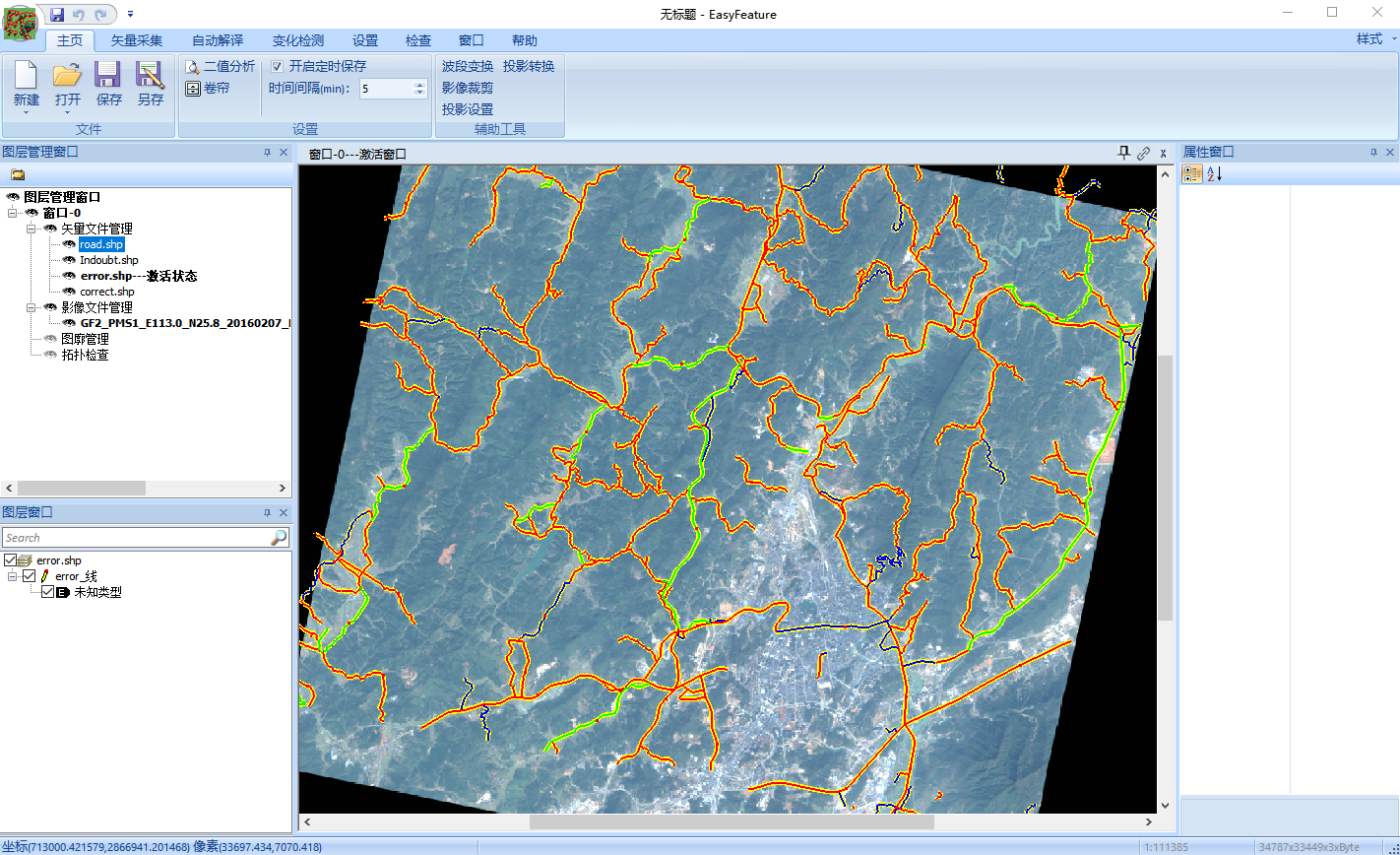The image size is (1400, 855).
Task: Click the folder icon in layer manager toolbar
Action: [x=18, y=174]
